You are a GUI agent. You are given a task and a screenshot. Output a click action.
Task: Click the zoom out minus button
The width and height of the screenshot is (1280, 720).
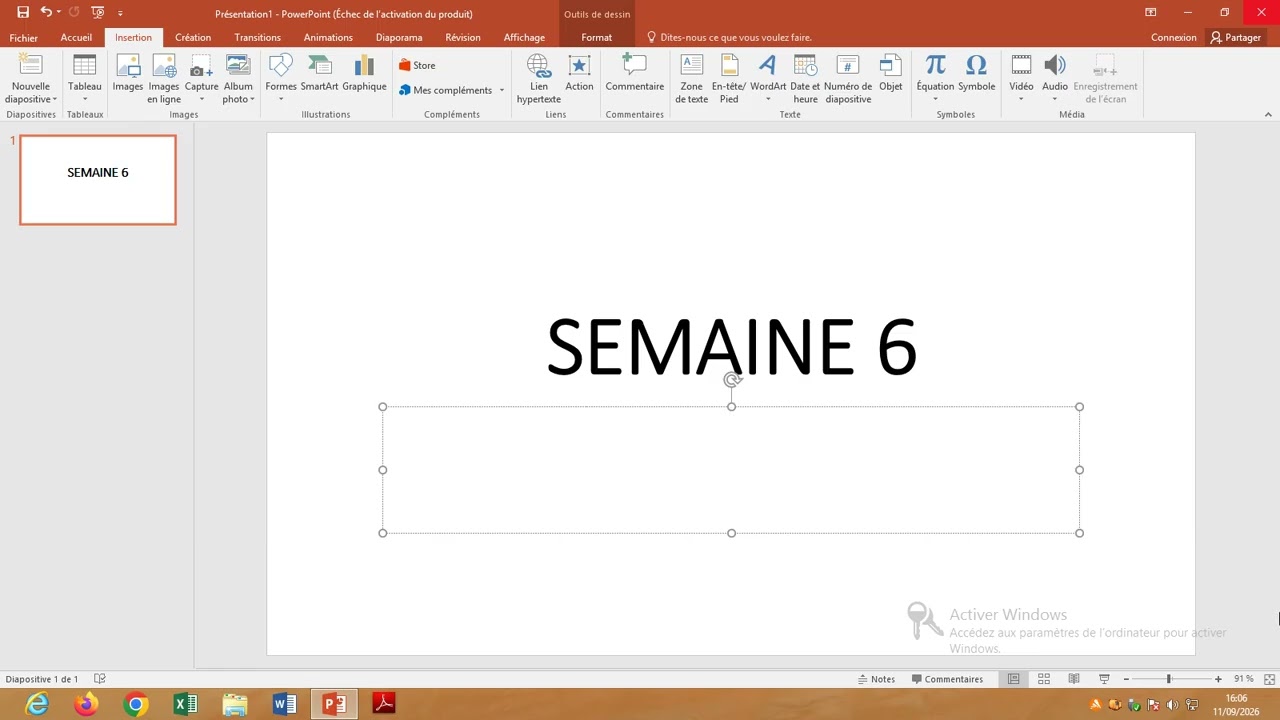(1126, 679)
